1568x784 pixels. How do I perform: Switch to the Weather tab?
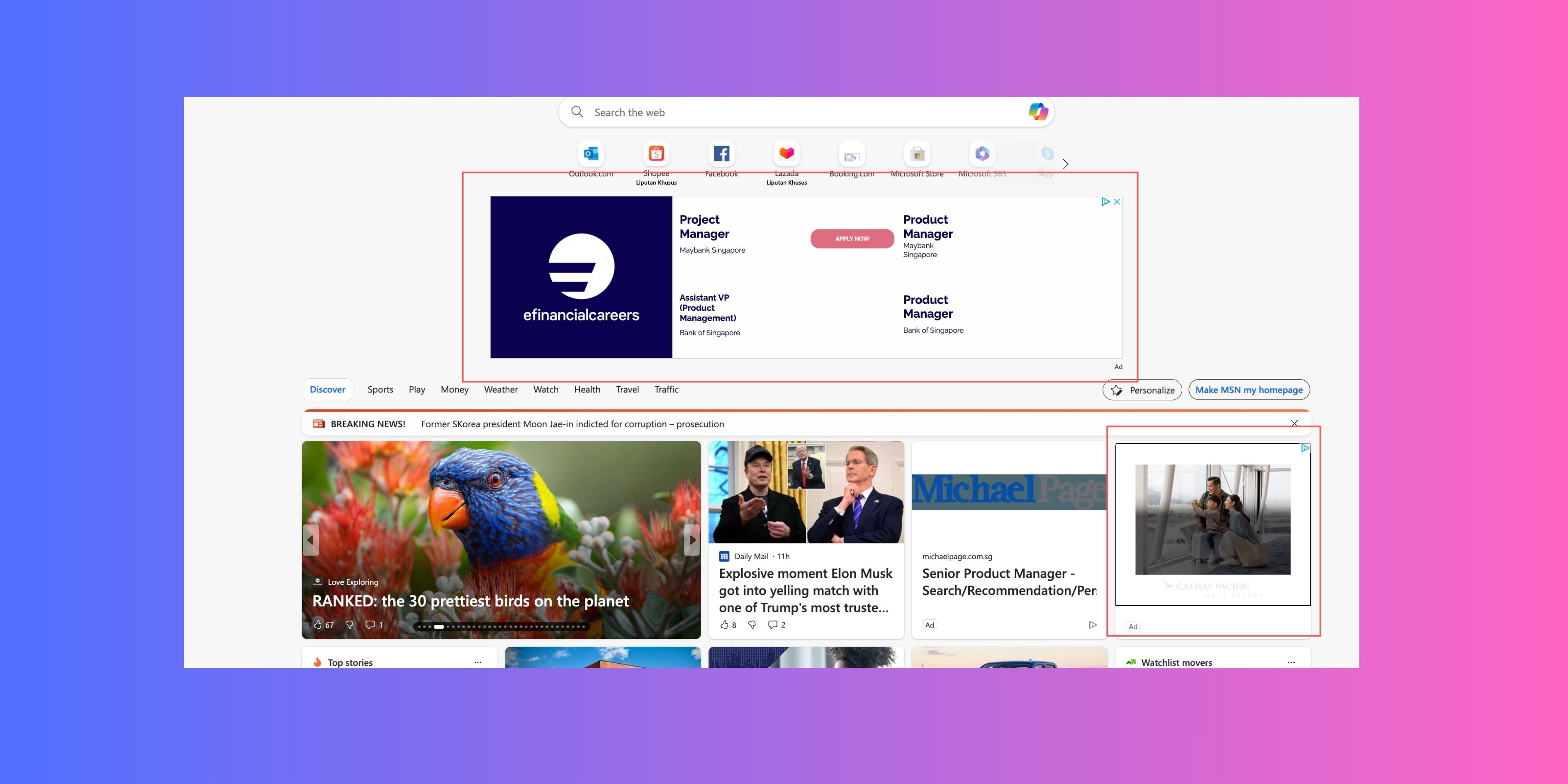[500, 390]
